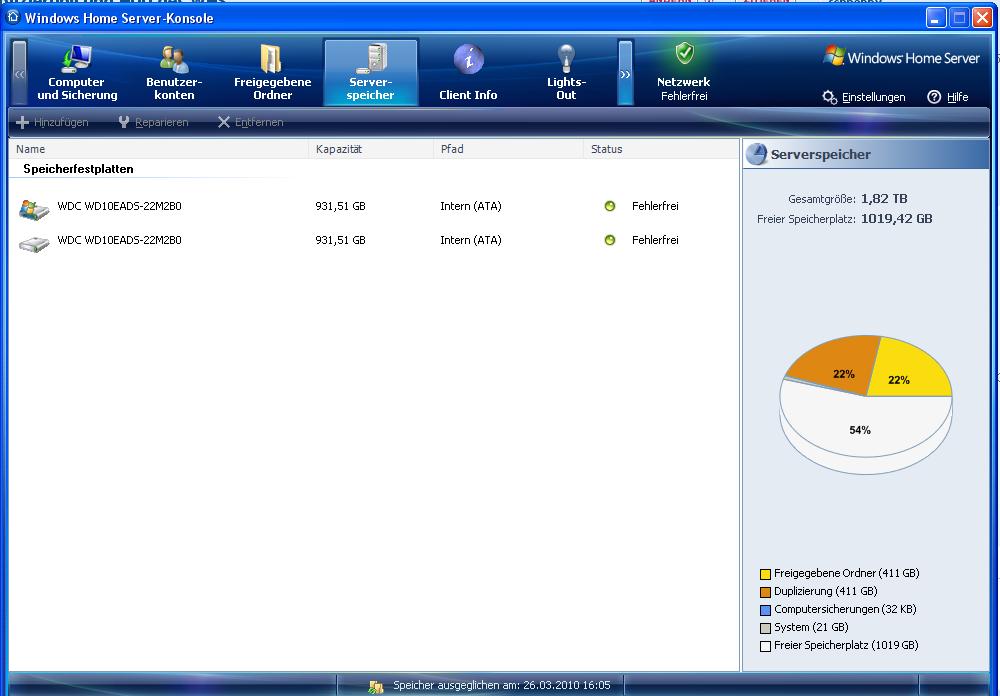The image size is (1000, 696).
Task: Click the orange Duplizierung legend swatch
Action: pyautogui.click(x=765, y=592)
